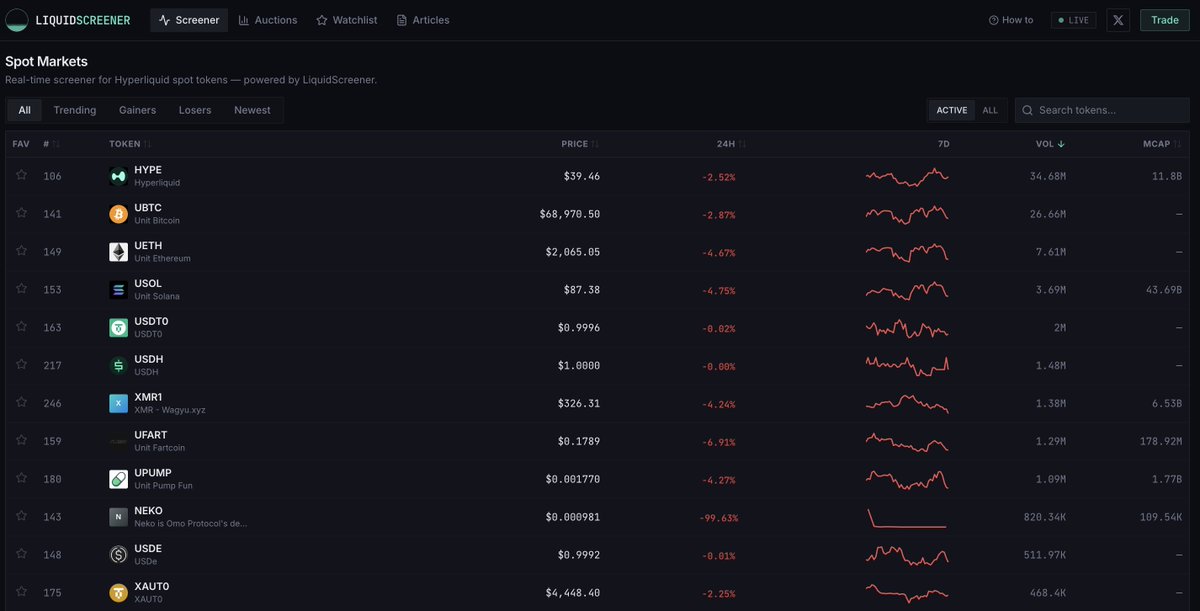1200x611 pixels.
Task: Click the NEKO token icon
Action: click(x=118, y=517)
